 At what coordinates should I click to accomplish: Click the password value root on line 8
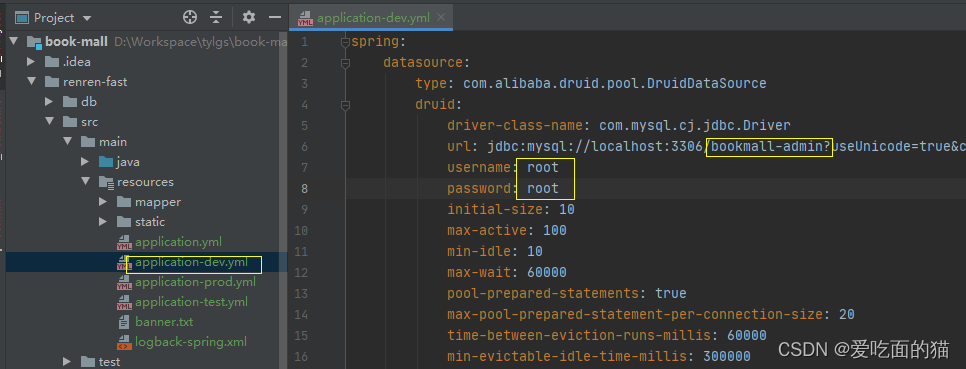pyautogui.click(x=543, y=189)
